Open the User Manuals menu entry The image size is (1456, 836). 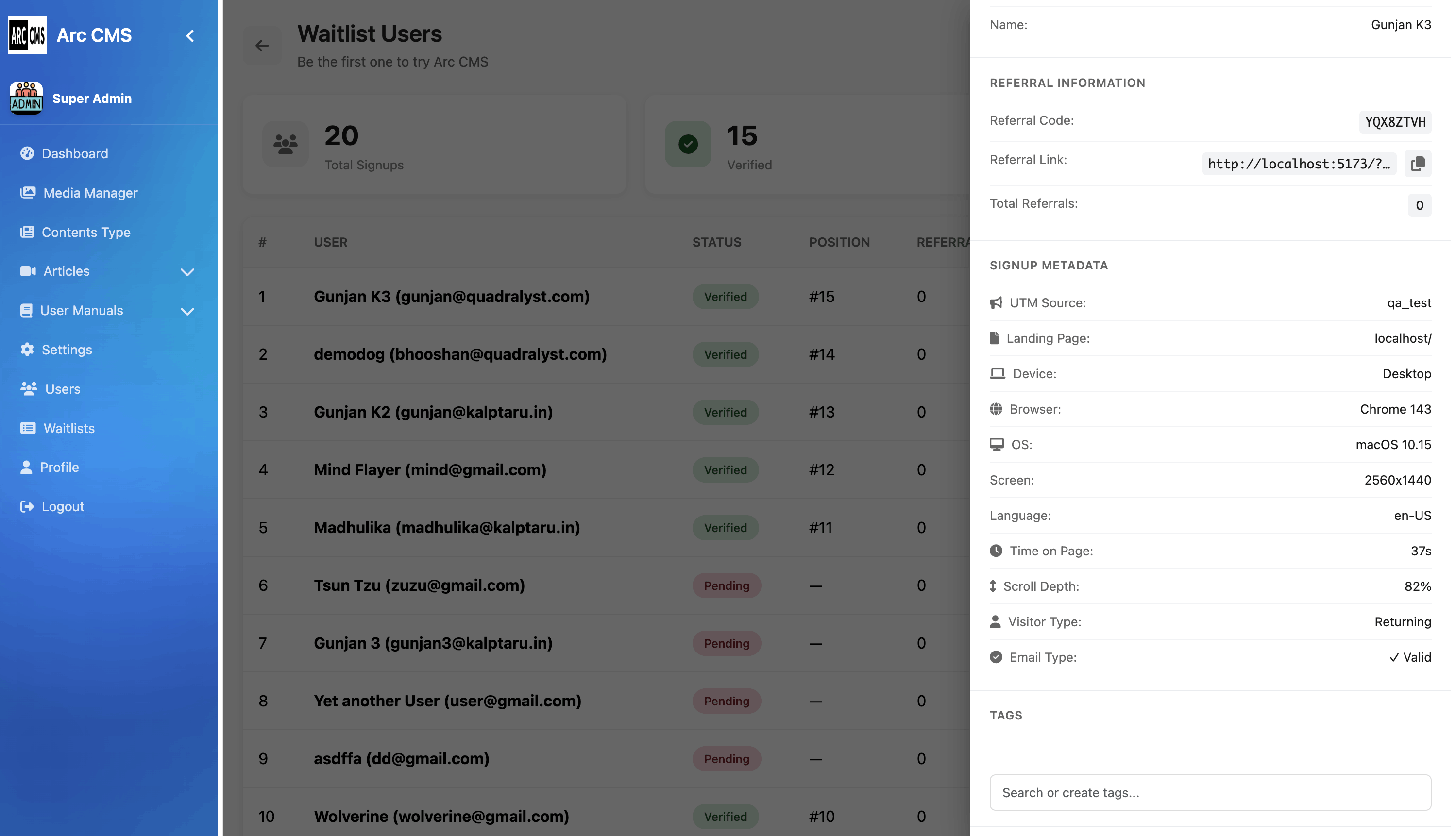82,311
